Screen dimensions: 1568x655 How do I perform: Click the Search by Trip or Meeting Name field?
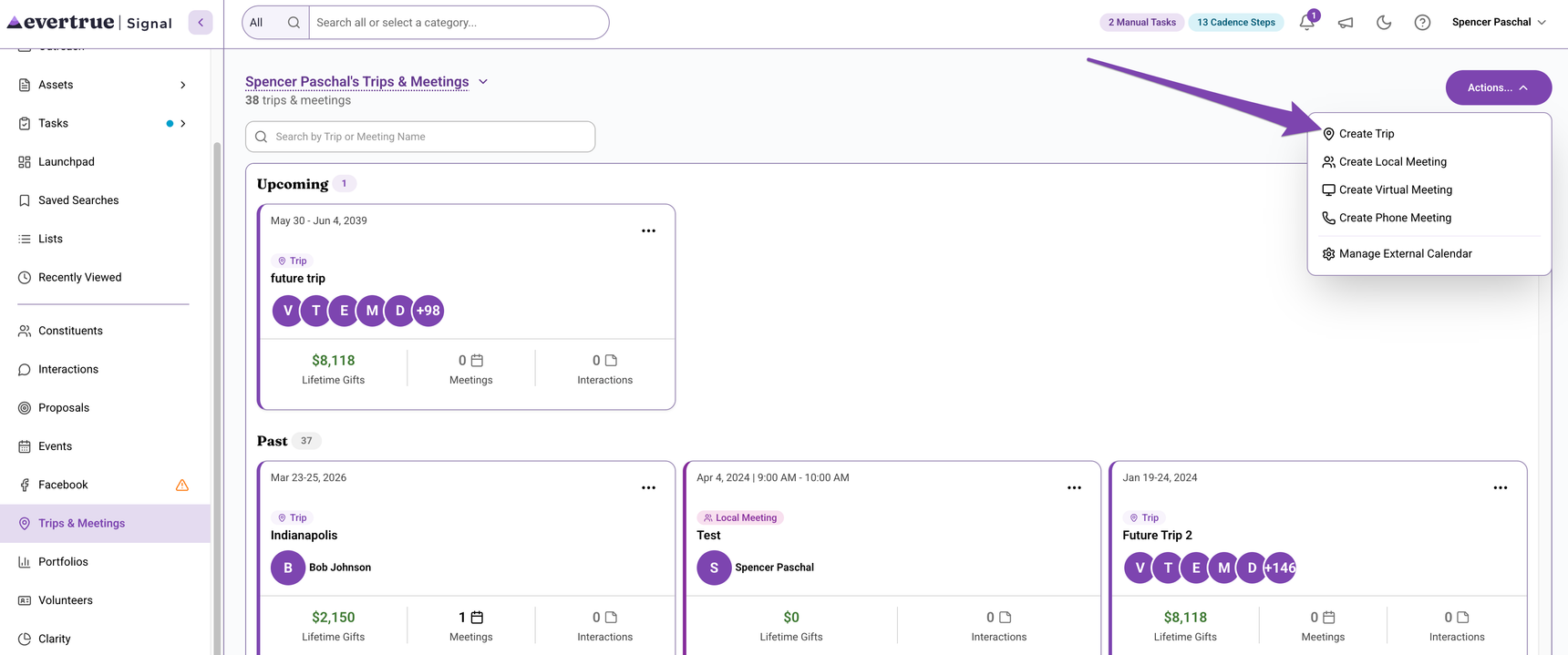pos(420,137)
